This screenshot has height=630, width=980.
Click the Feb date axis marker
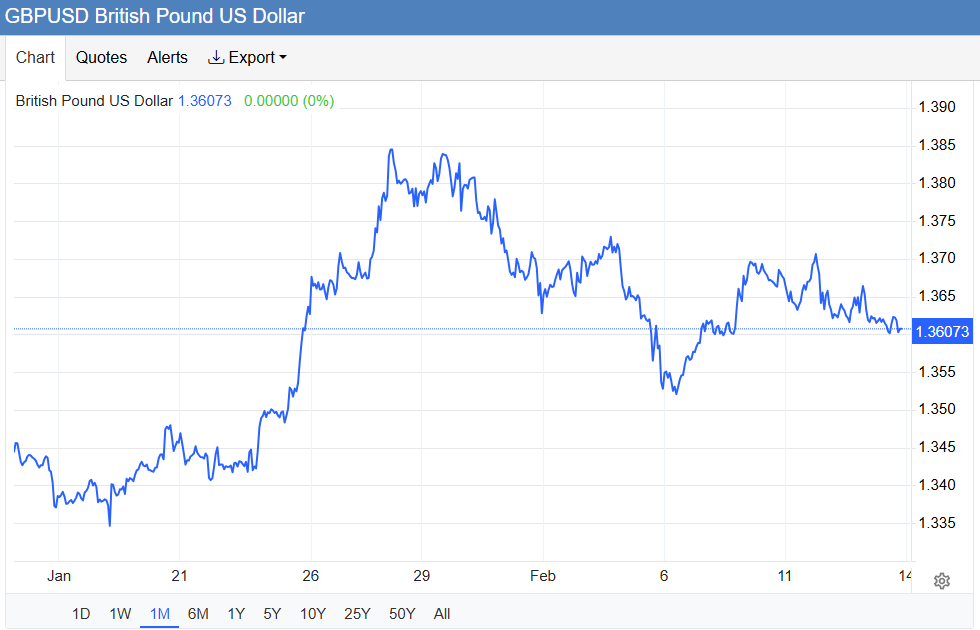coord(542,576)
